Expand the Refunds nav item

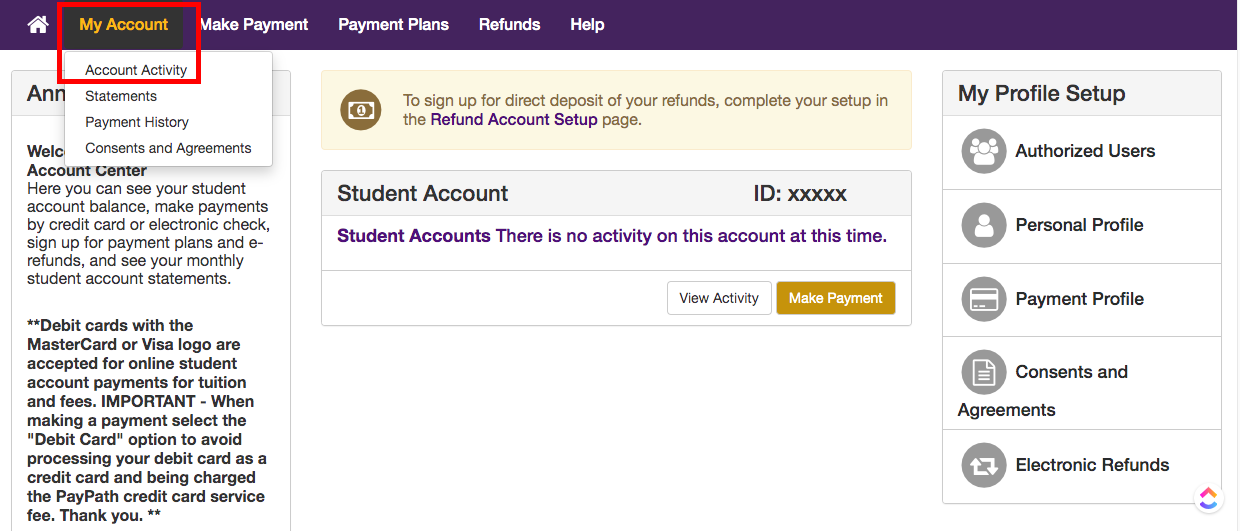coord(509,24)
